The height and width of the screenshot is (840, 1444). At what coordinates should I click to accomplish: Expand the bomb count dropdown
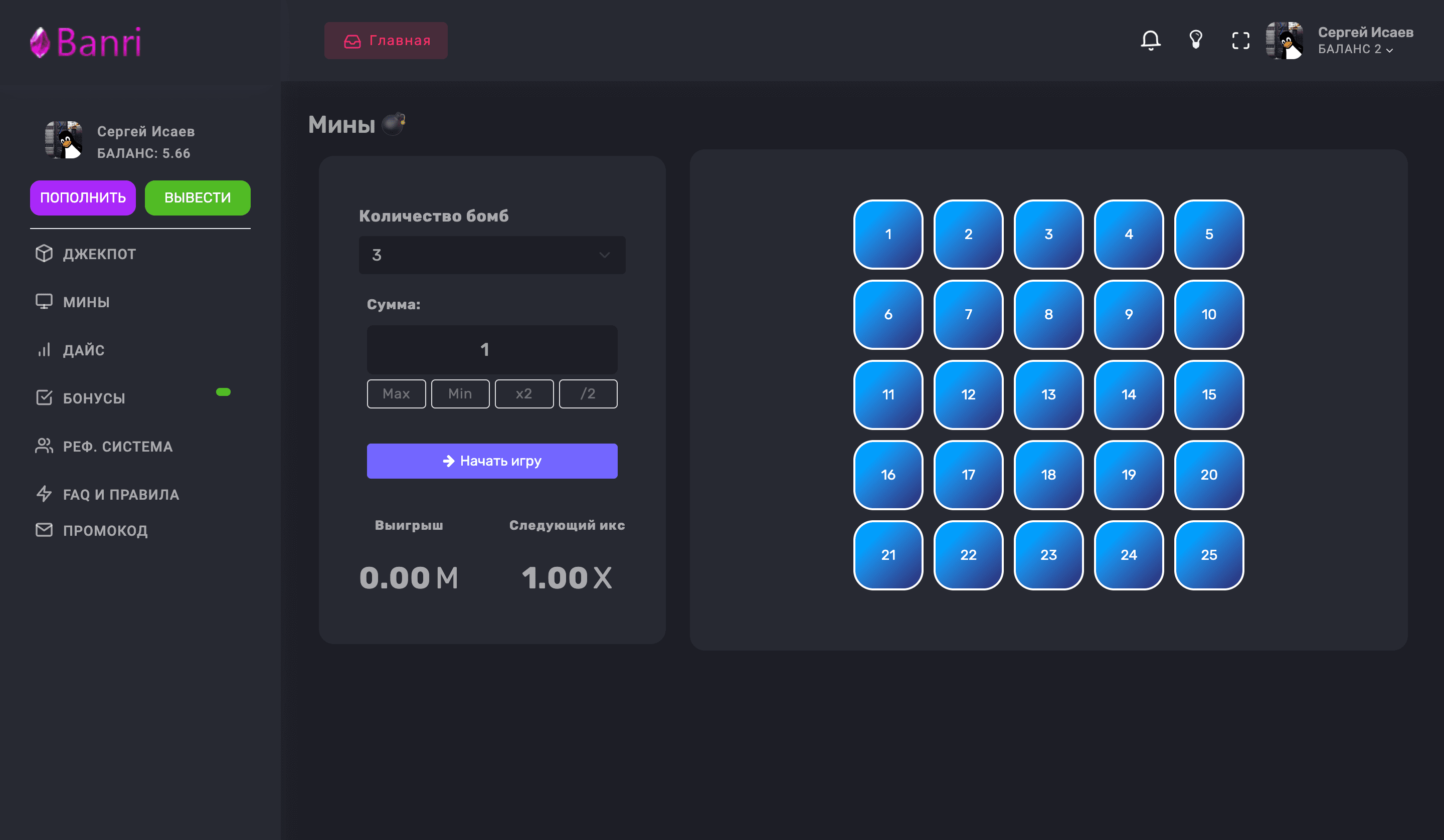[492, 255]
